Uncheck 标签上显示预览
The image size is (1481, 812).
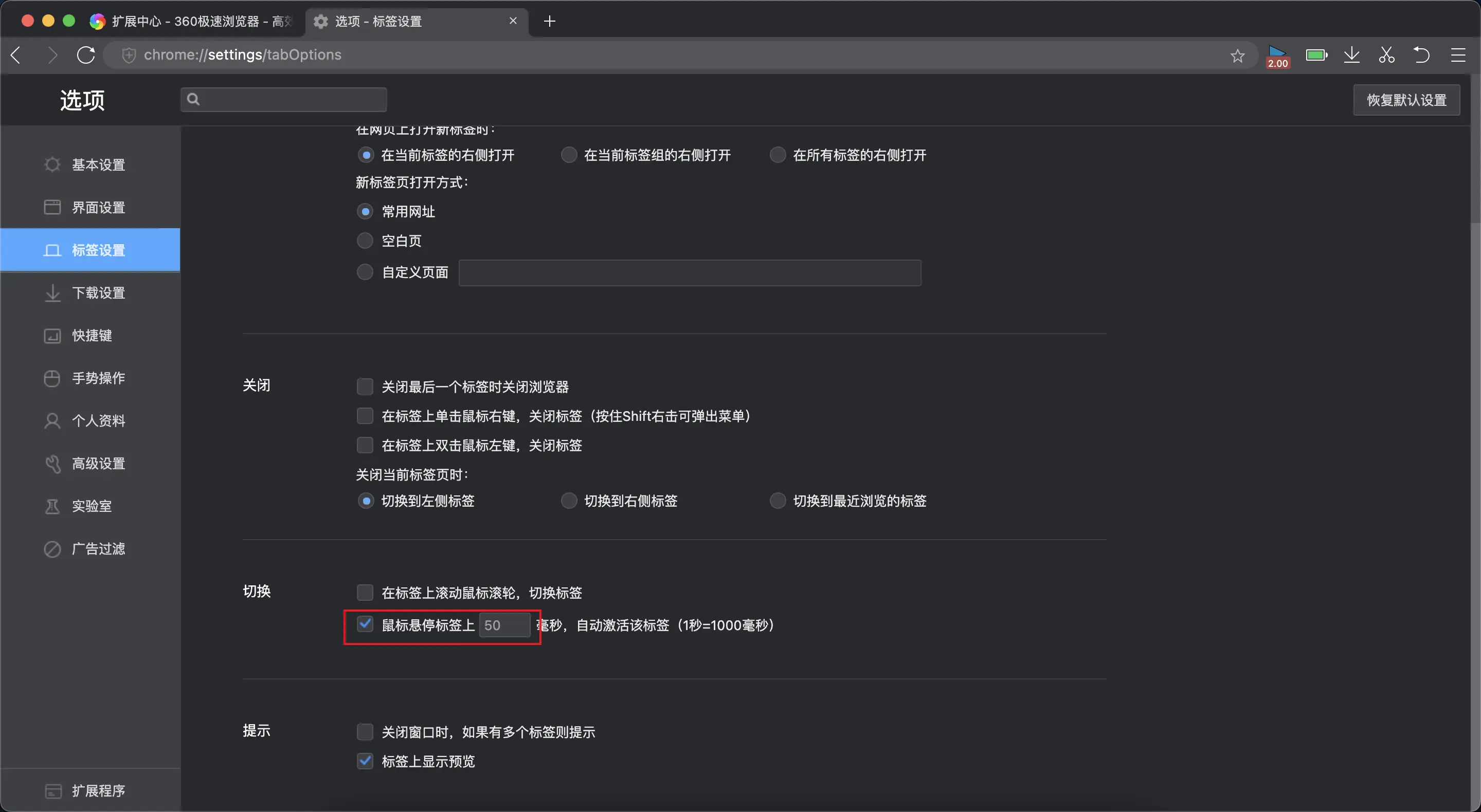pyautogui.click(x=365, y=761)
